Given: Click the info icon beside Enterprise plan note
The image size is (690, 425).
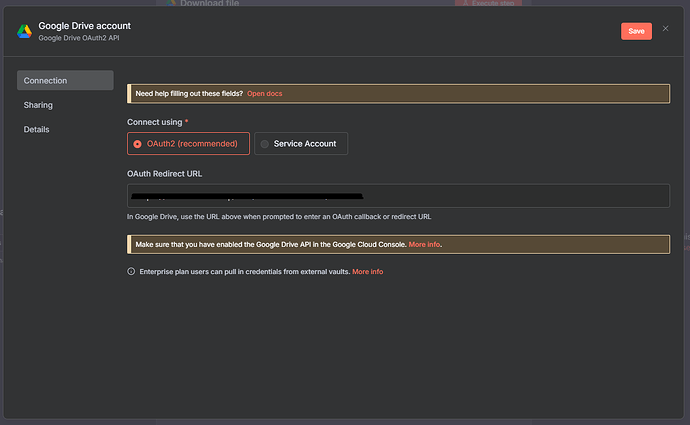Looking at the screenshot, I should coord(131,271).
